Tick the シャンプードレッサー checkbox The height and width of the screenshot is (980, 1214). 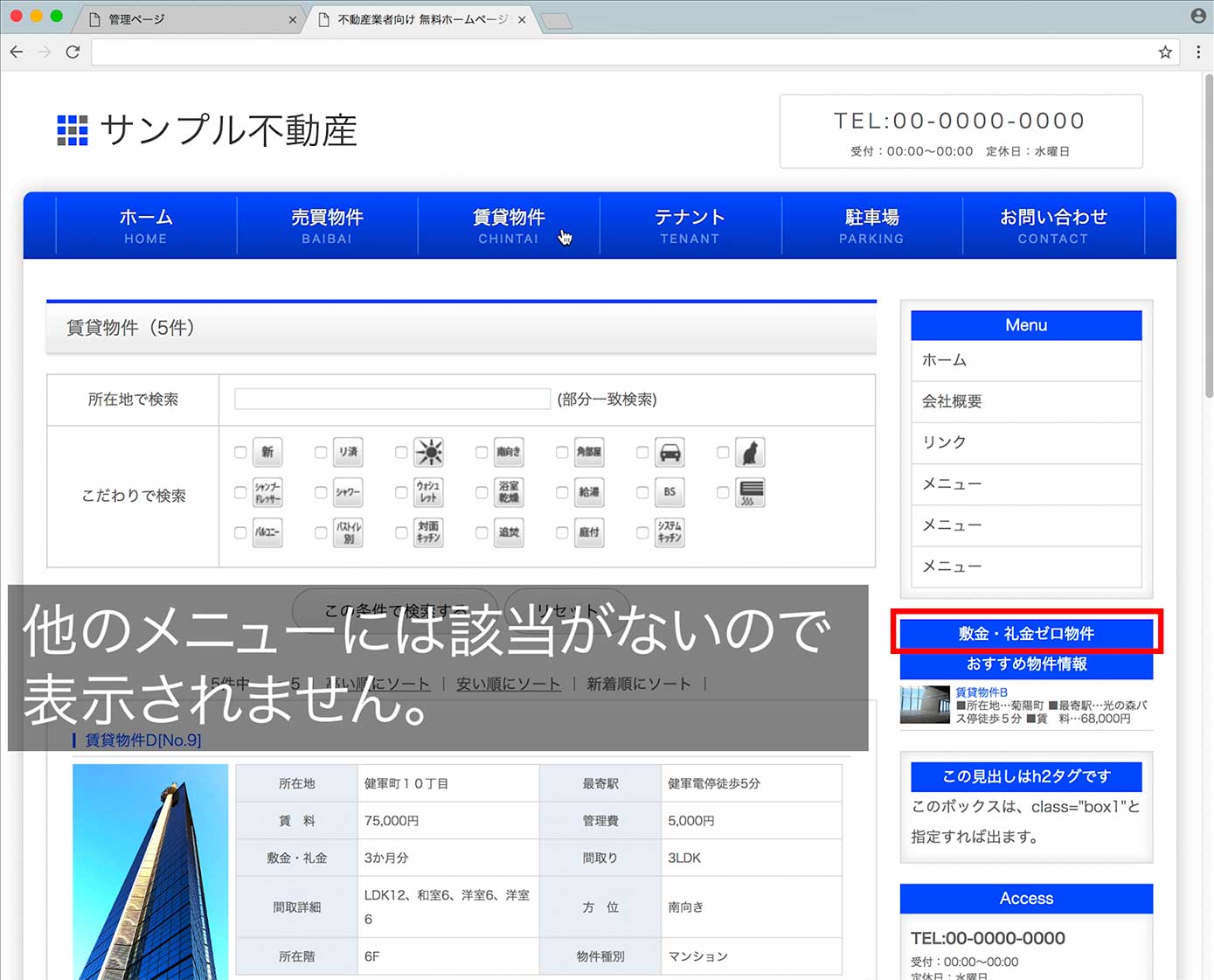240,492
